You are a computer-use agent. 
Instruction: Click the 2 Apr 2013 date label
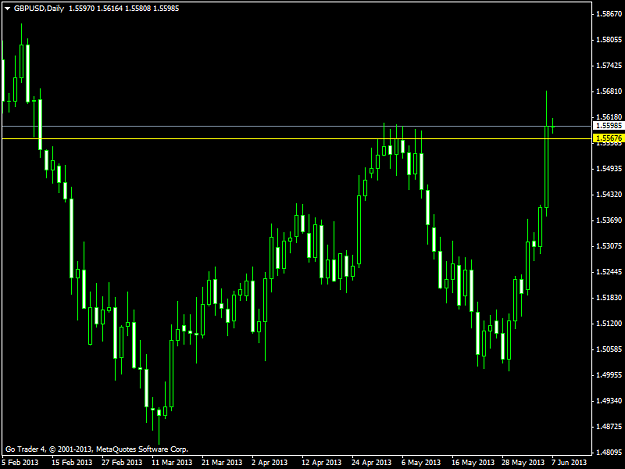click(269, 462)
